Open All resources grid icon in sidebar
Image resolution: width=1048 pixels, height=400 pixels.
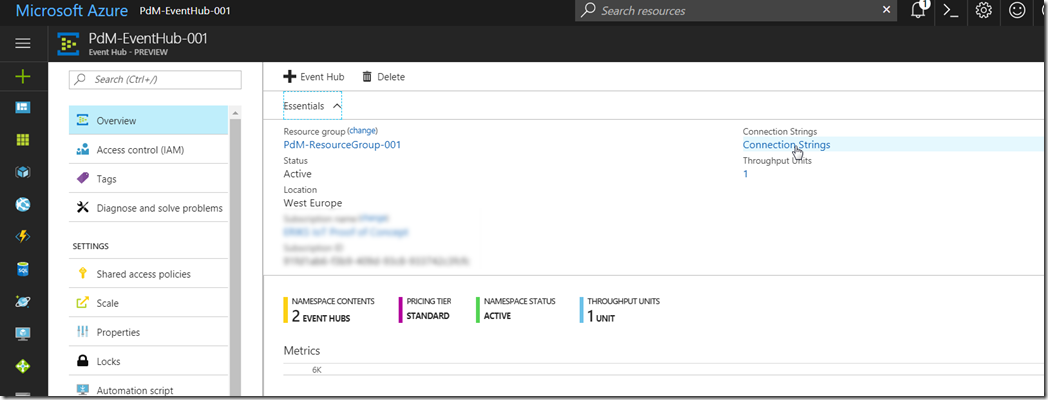[x=23, y=140]
